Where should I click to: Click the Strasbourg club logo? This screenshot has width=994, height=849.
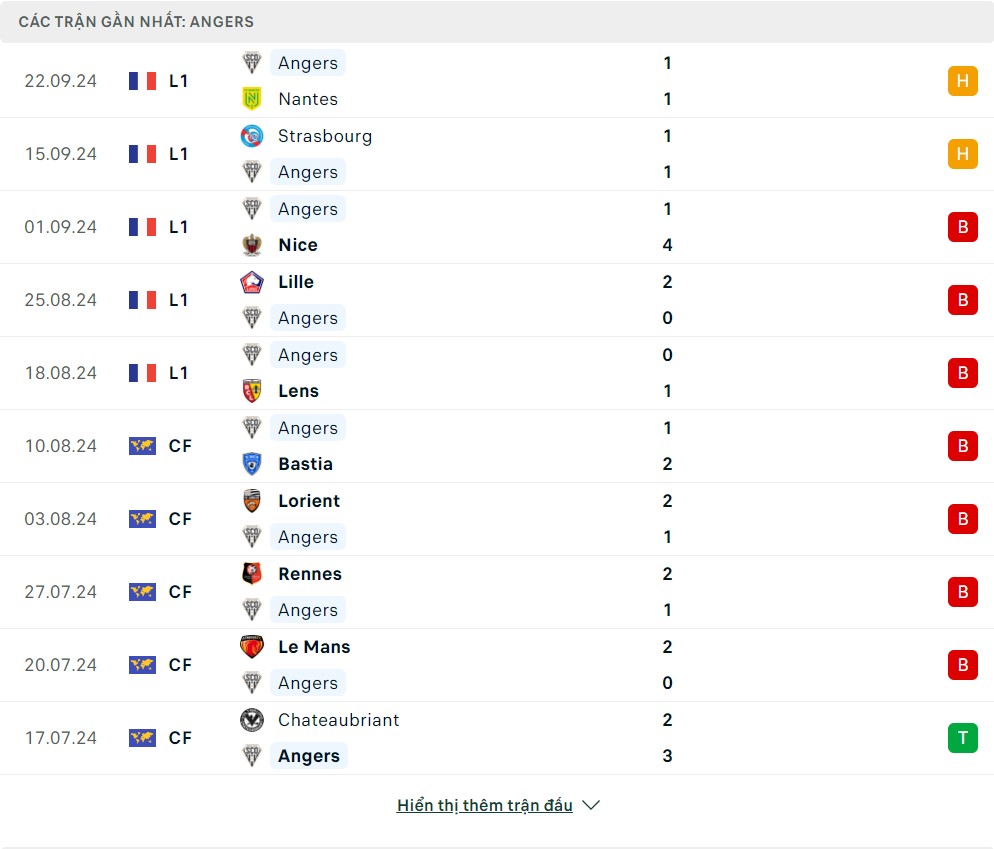[252, 136]
